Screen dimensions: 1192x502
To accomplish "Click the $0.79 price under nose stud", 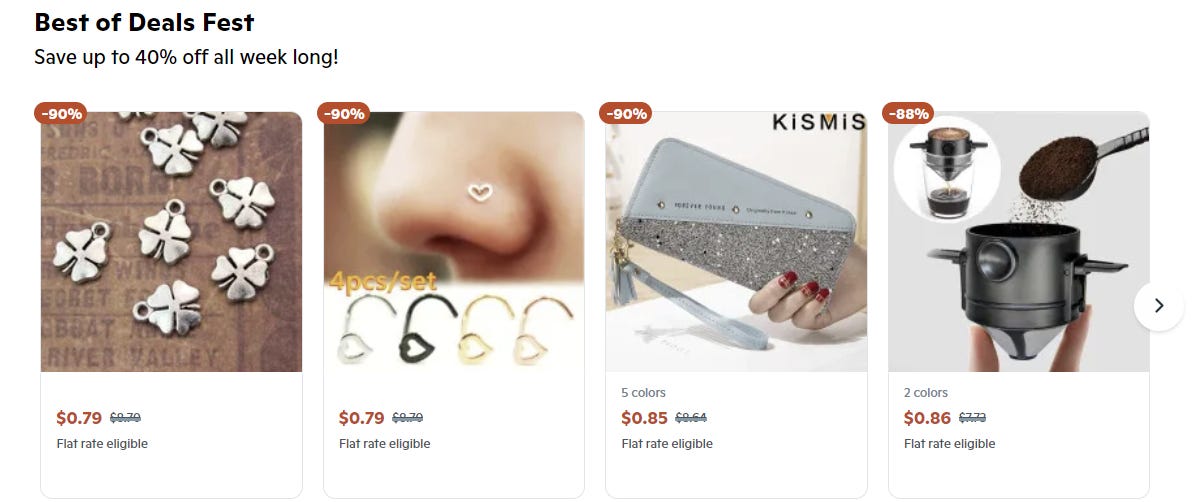I will pos(362,418).
